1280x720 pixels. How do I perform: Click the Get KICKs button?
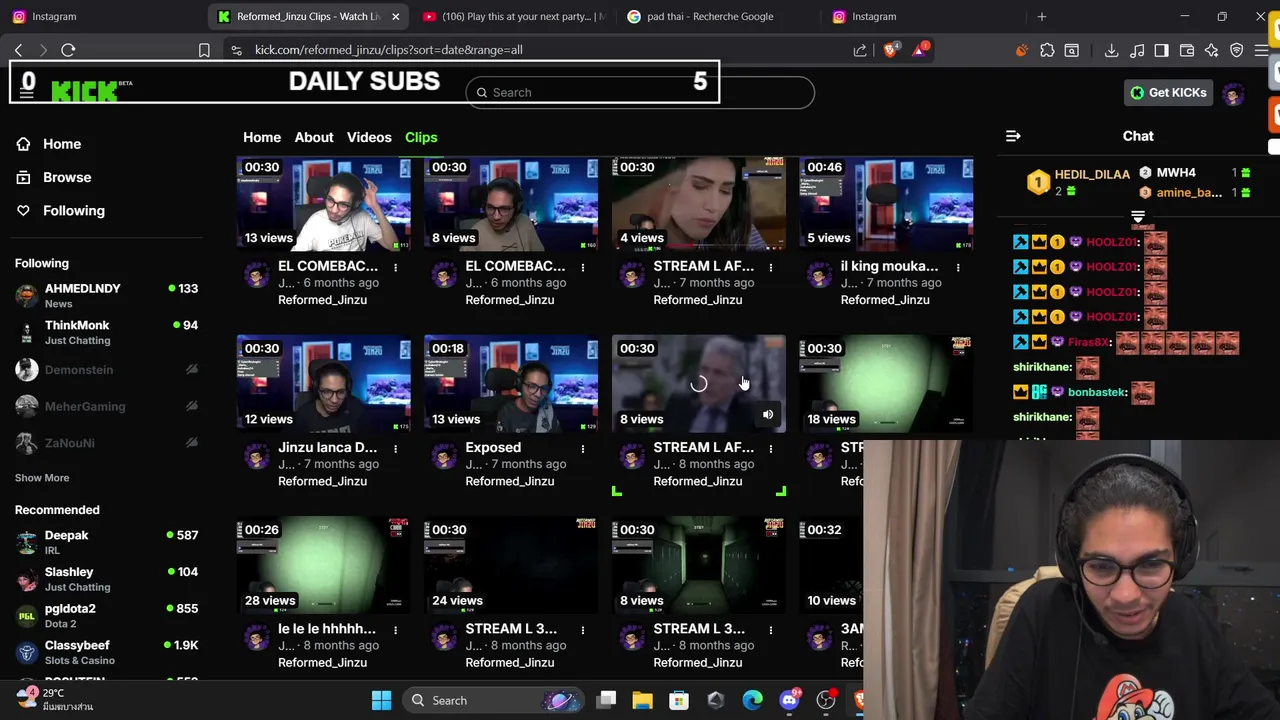coord(1168,93)
